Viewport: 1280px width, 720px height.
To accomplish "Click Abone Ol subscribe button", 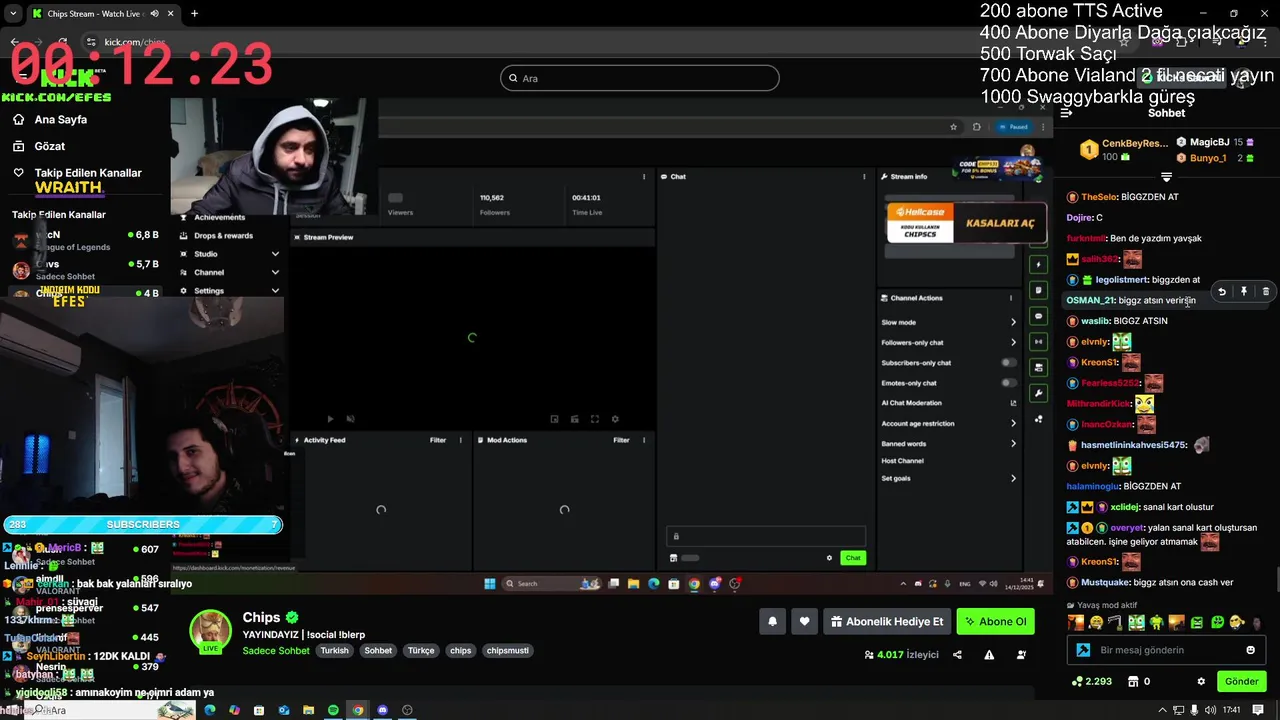I will click(x=995, y=621).
